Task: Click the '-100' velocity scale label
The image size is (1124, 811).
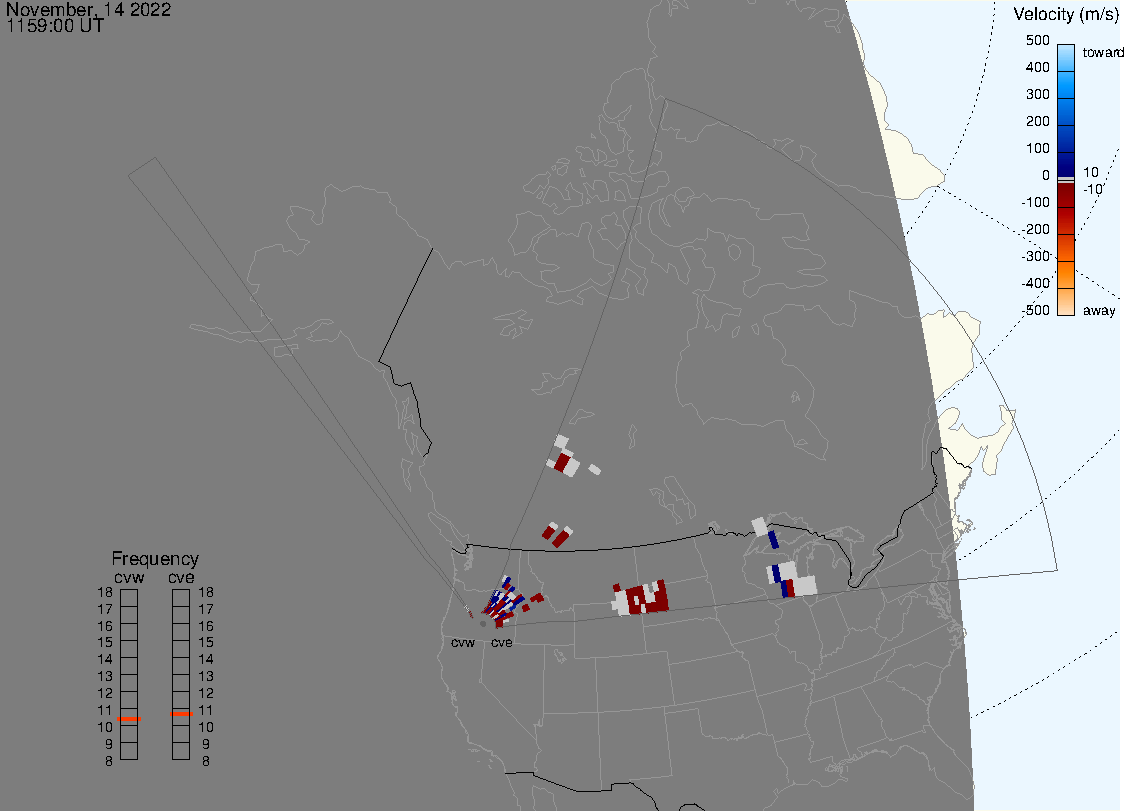Action: 1035,202
